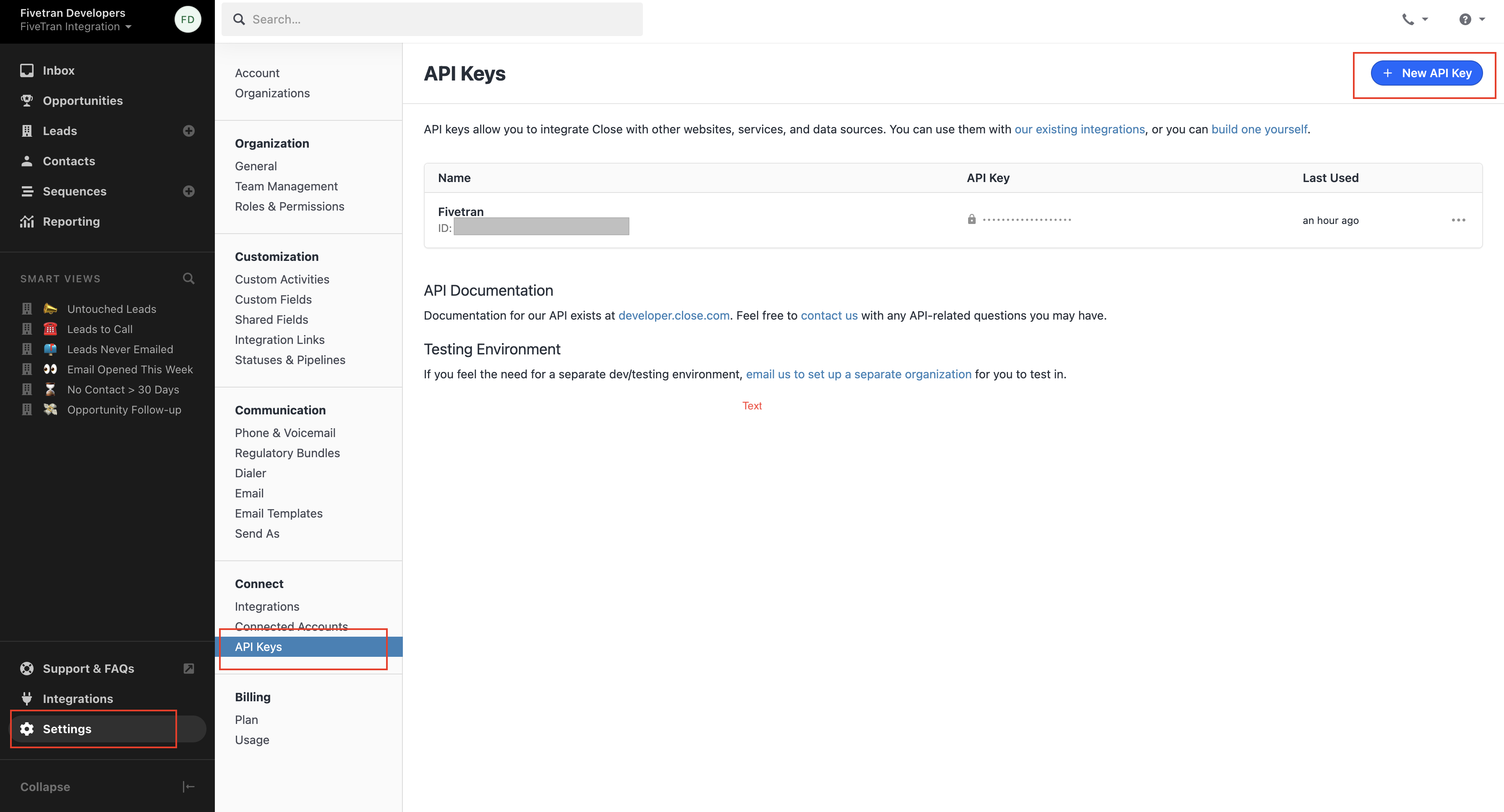The width and height of the screenshot is (1504, 812).
Task: Click the phone call icon
Action: coord(1408,19)
